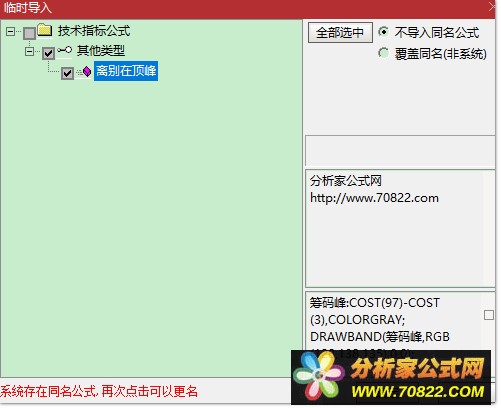
Task: Select the 离别在顶峰 formula item
Action: tap(126, 71)
